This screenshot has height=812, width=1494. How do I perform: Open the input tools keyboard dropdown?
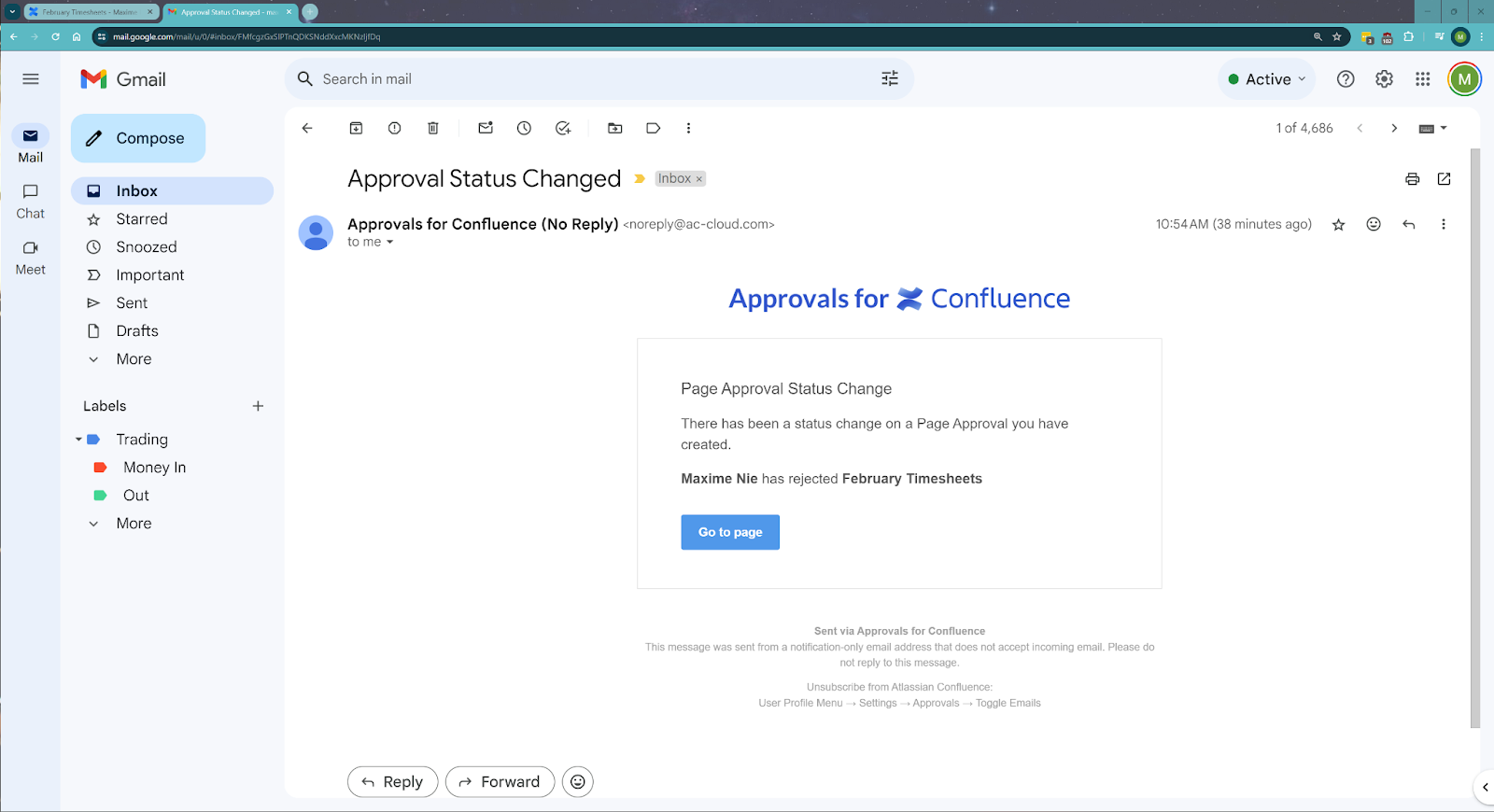pos(1432,128)
